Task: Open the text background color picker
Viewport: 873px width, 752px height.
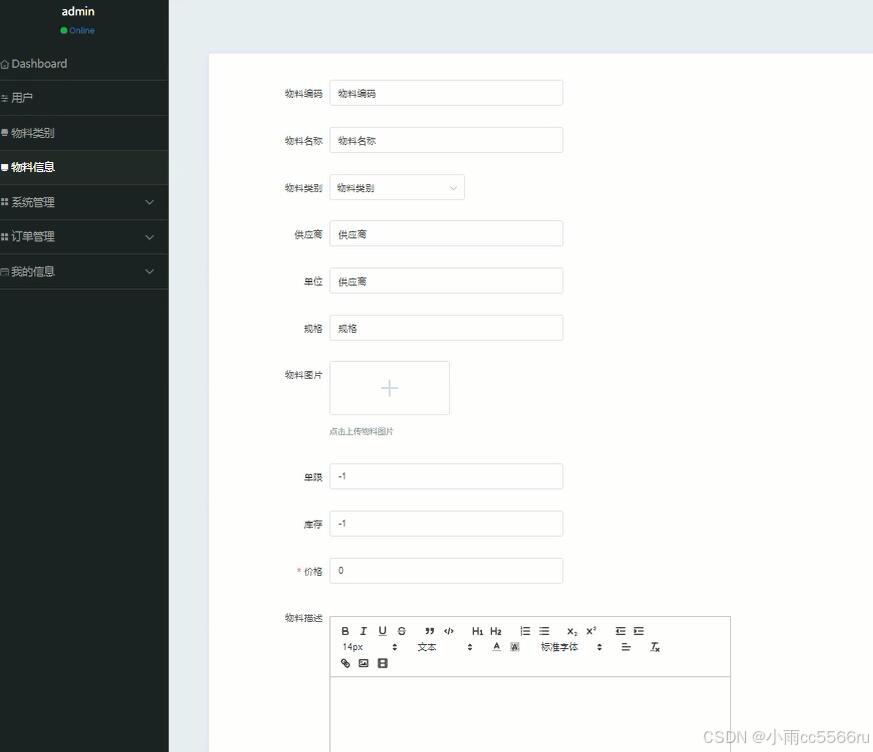Action: click(x=515, y=647)
